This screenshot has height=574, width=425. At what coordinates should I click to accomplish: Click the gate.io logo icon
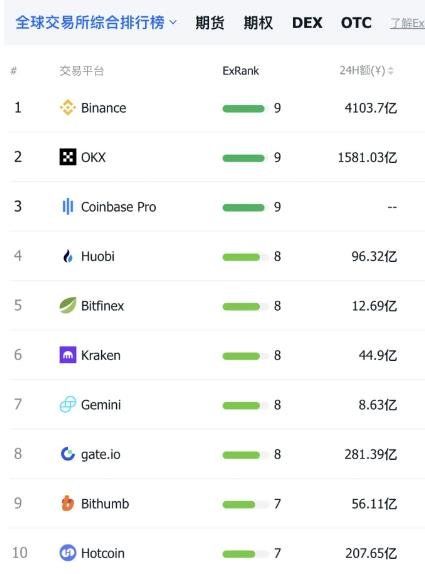tap(68, 454)
